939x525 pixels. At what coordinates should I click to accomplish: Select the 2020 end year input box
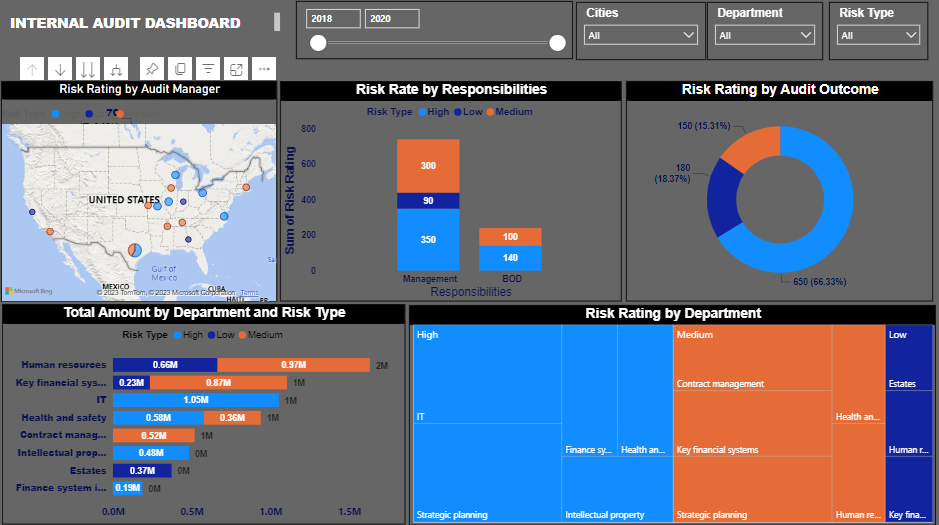click(x=391, y=18)
